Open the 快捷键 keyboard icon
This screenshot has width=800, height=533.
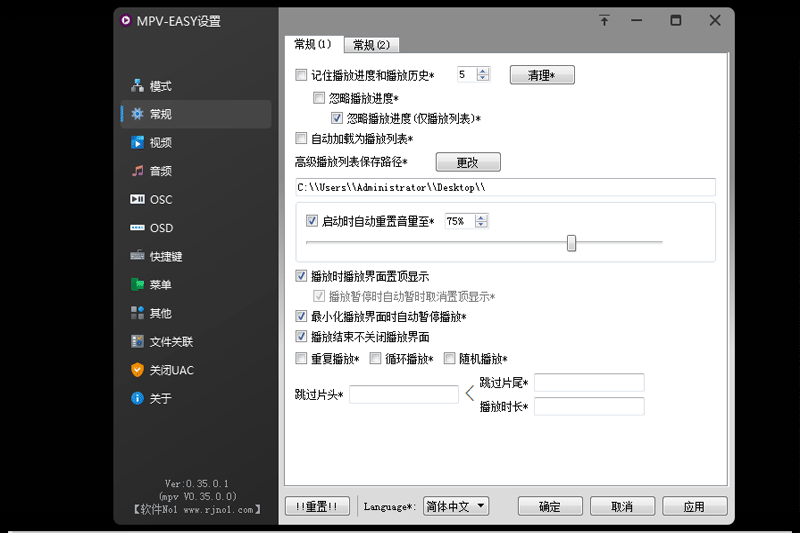tap(137, 256)
